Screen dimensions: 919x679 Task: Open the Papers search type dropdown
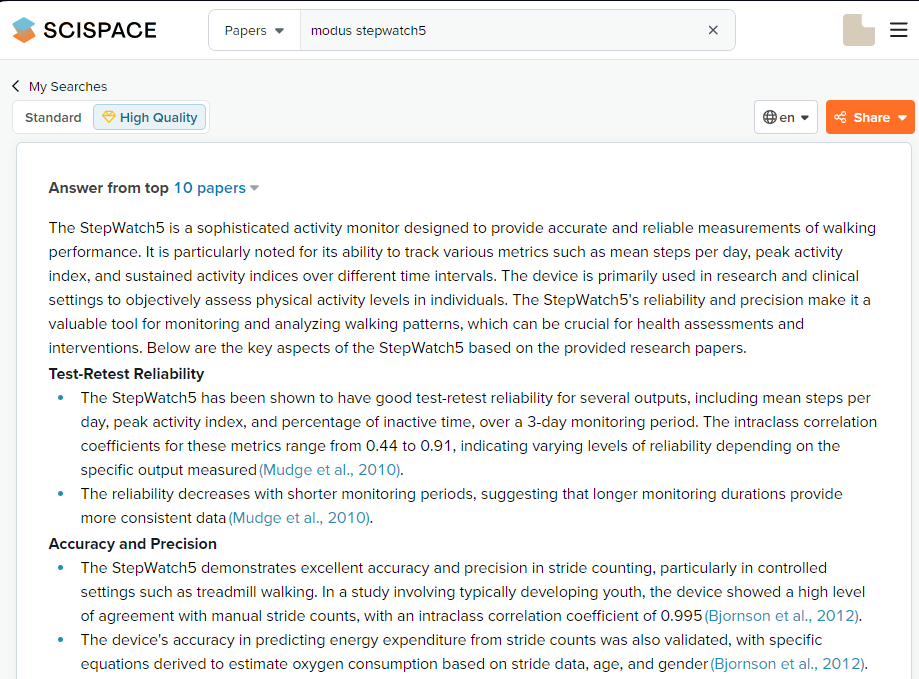point(254,30)
